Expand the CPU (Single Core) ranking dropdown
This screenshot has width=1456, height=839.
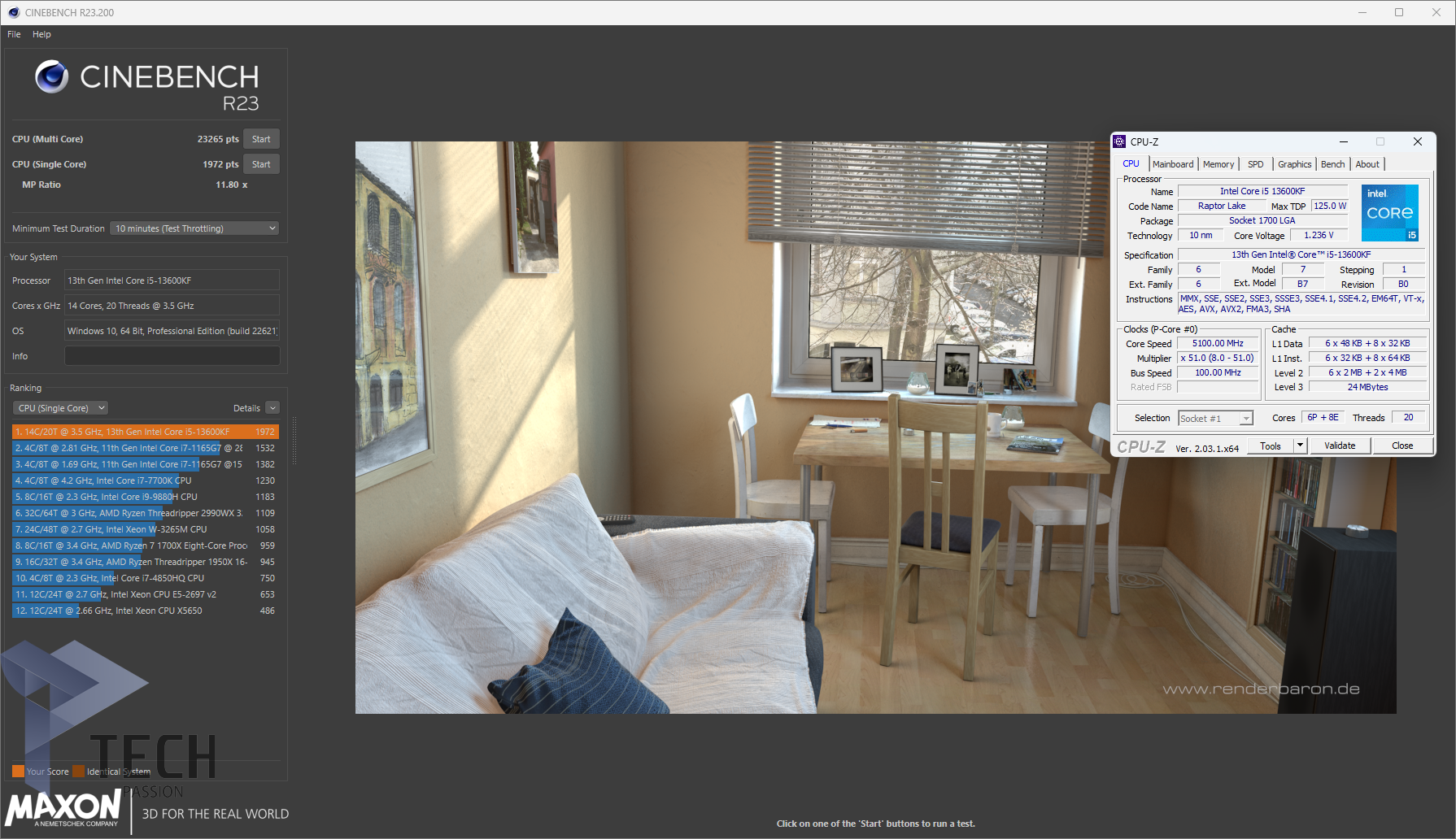click(61, 408)
